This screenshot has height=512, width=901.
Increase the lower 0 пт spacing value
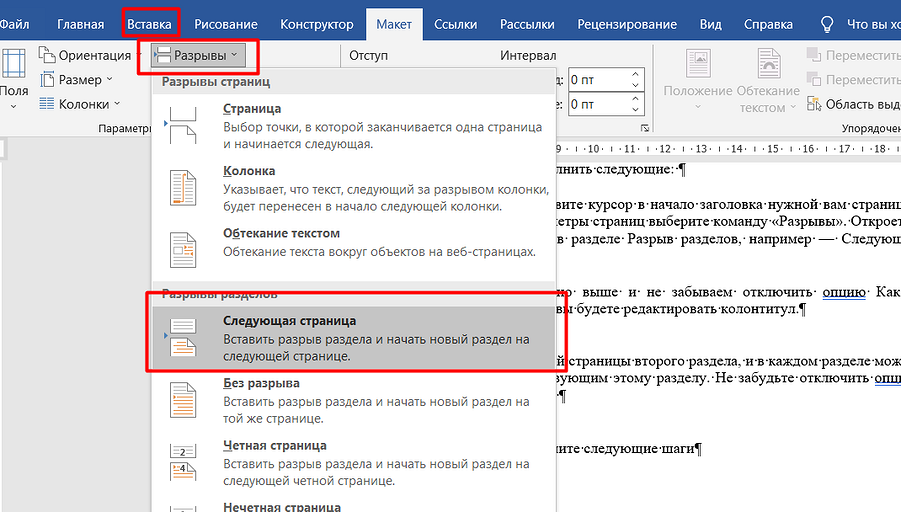pos(636,99)
